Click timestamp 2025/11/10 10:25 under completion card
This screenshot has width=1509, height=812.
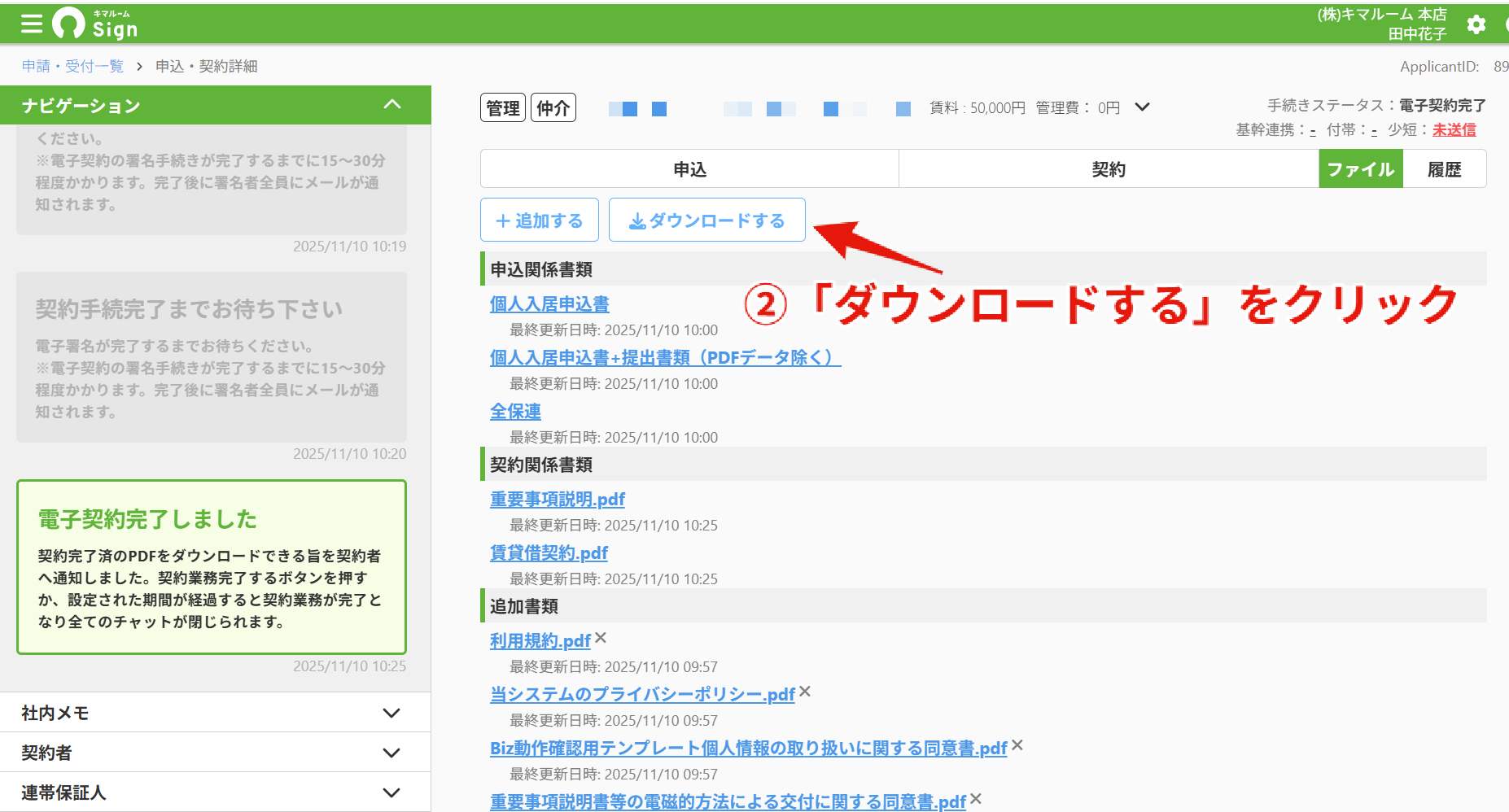click(x=349, y=666)
